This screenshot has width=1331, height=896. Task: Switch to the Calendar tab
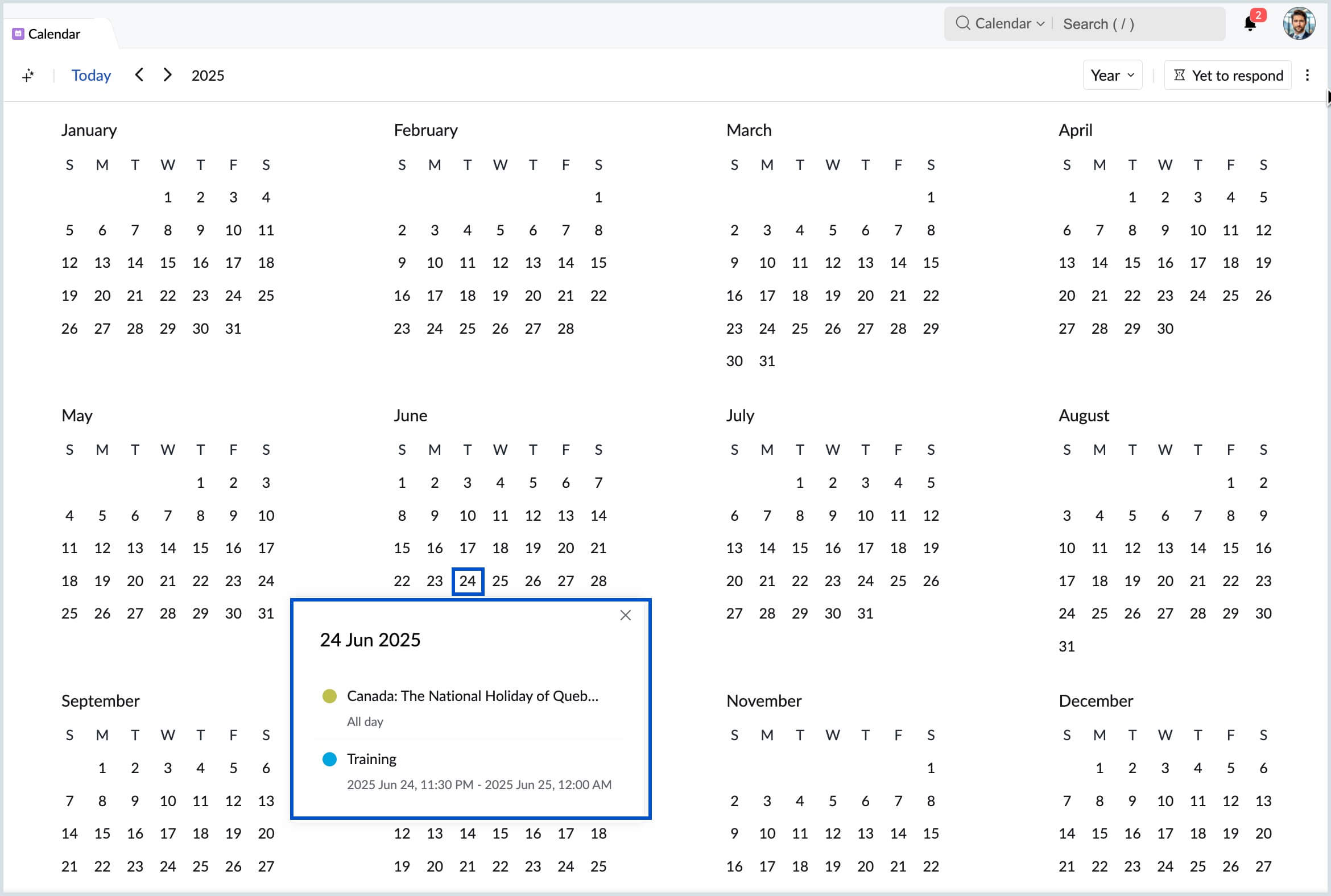(53, 33)
